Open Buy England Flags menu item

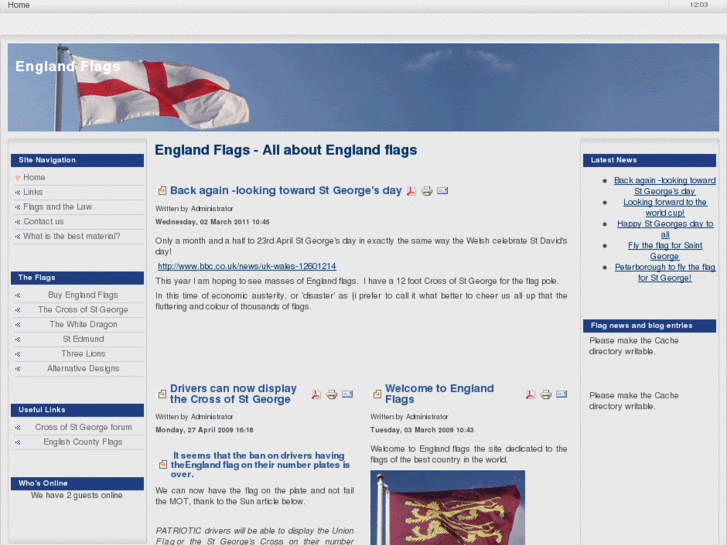click(83, 295)
